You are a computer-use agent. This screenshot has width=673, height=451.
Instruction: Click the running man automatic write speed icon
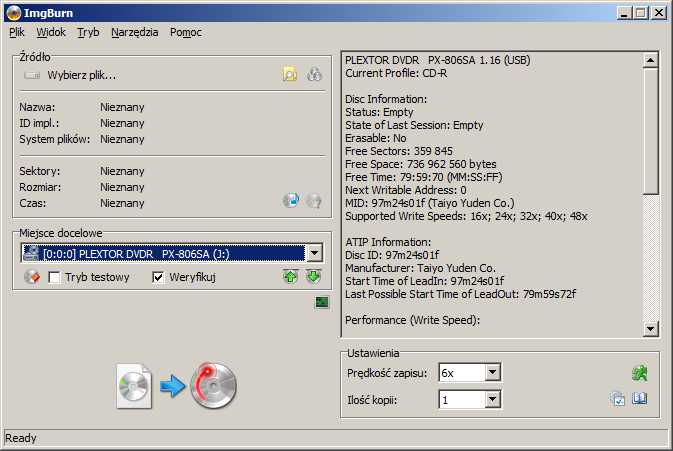[640, 373]
